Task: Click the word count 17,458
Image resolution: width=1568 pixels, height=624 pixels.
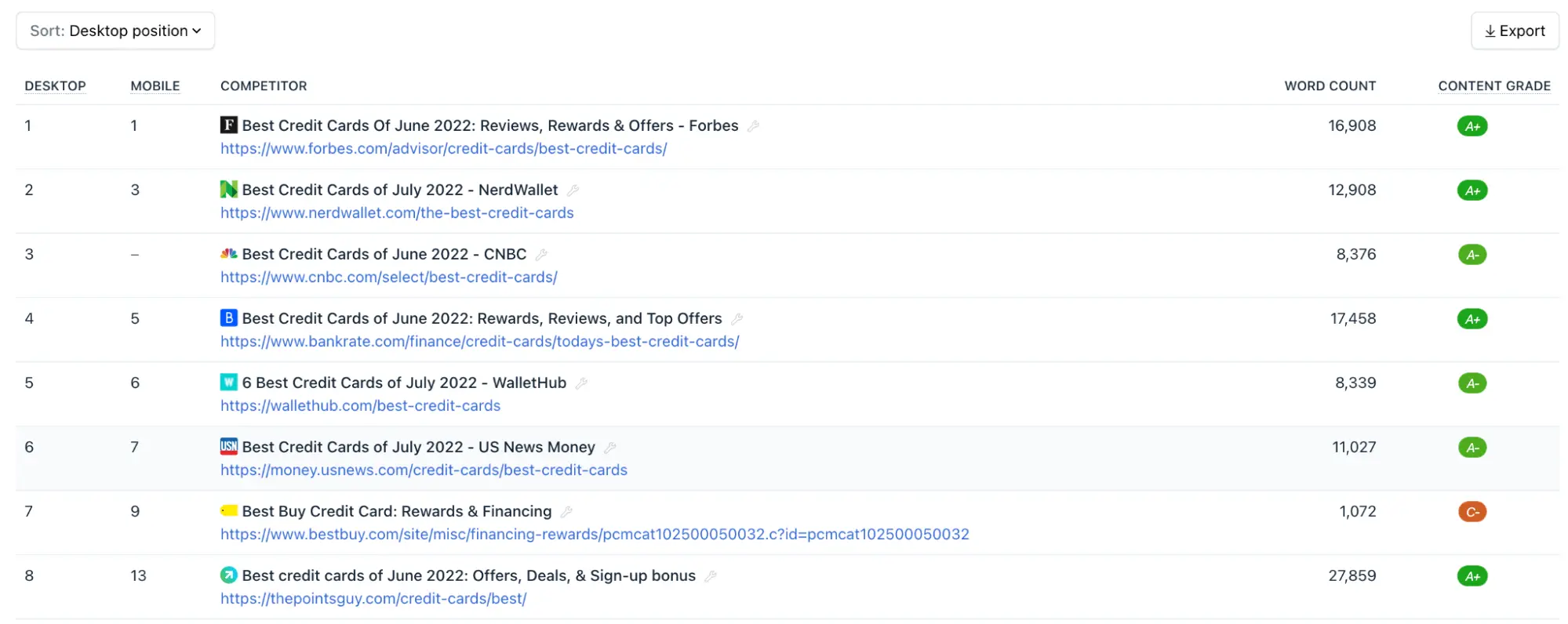Action: (1353, 318)
